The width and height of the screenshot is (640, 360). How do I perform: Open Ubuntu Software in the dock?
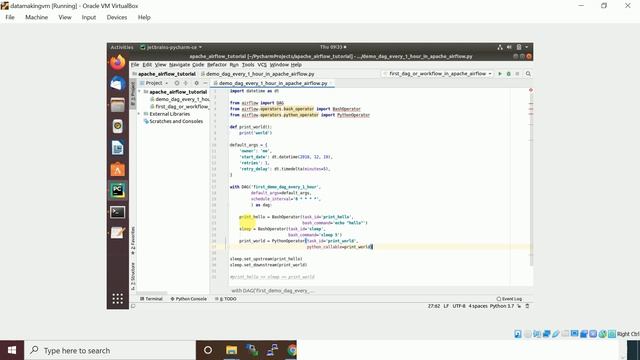[118, 169]
